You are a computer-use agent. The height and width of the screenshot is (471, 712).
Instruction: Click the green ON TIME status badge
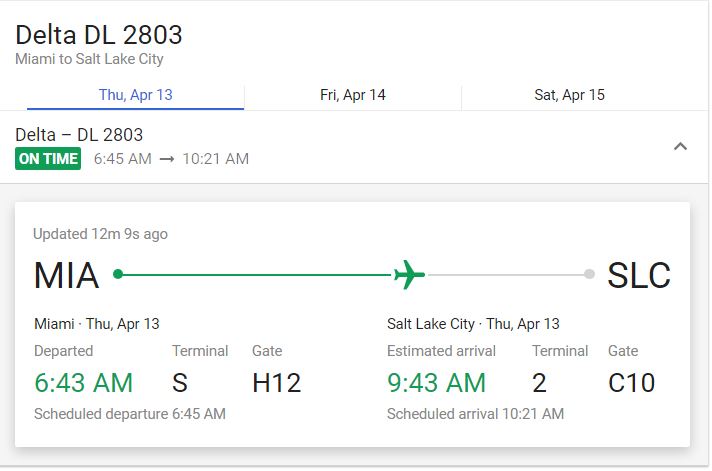click(x=48, y=159)
